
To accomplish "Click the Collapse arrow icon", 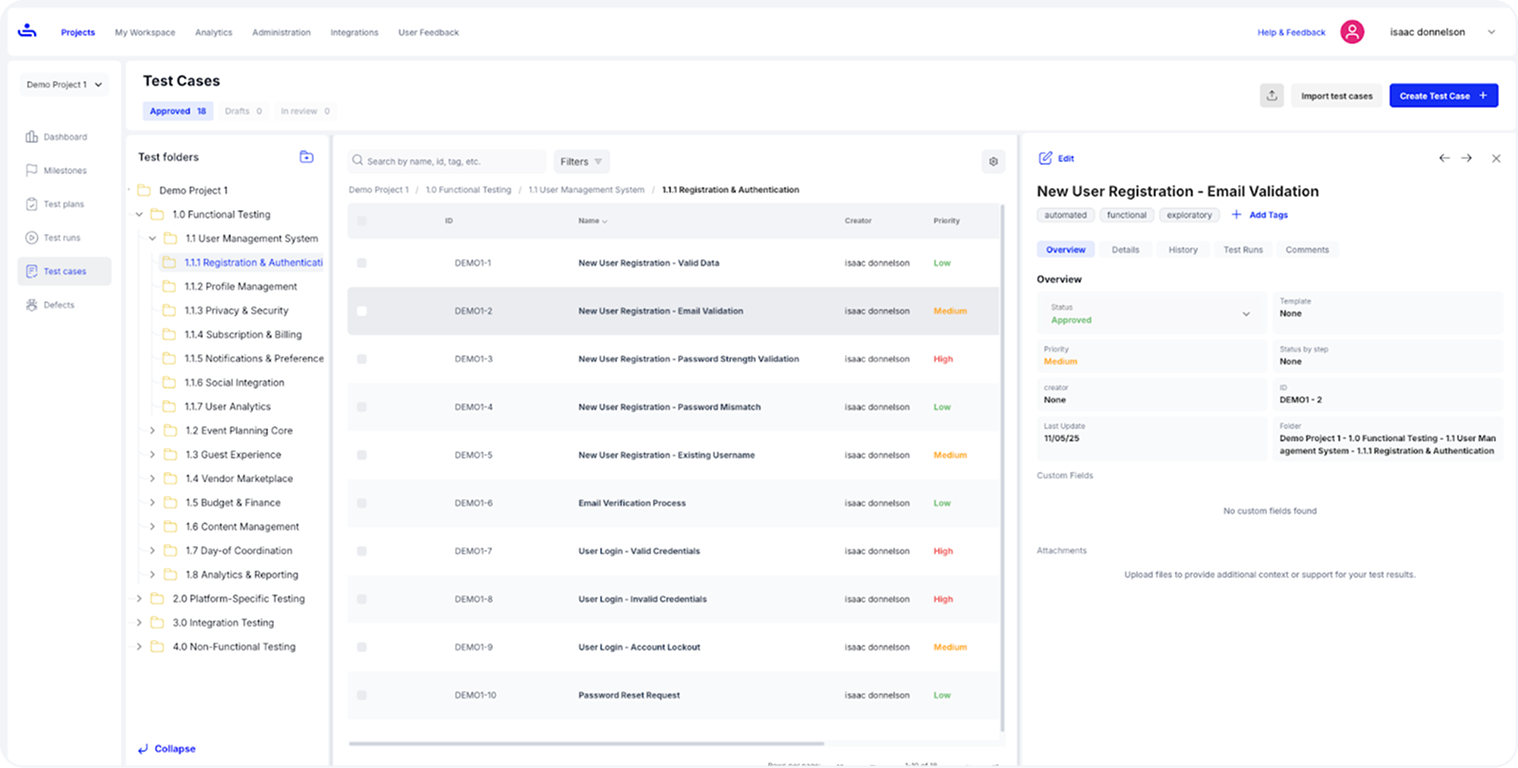I will (x=143, y=748).
